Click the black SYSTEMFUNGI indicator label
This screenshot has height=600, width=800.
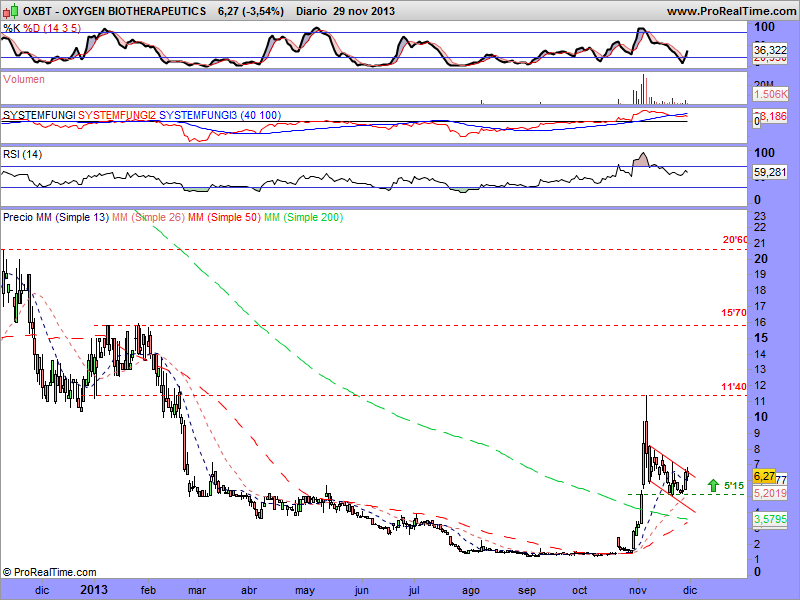pos(39,115)
